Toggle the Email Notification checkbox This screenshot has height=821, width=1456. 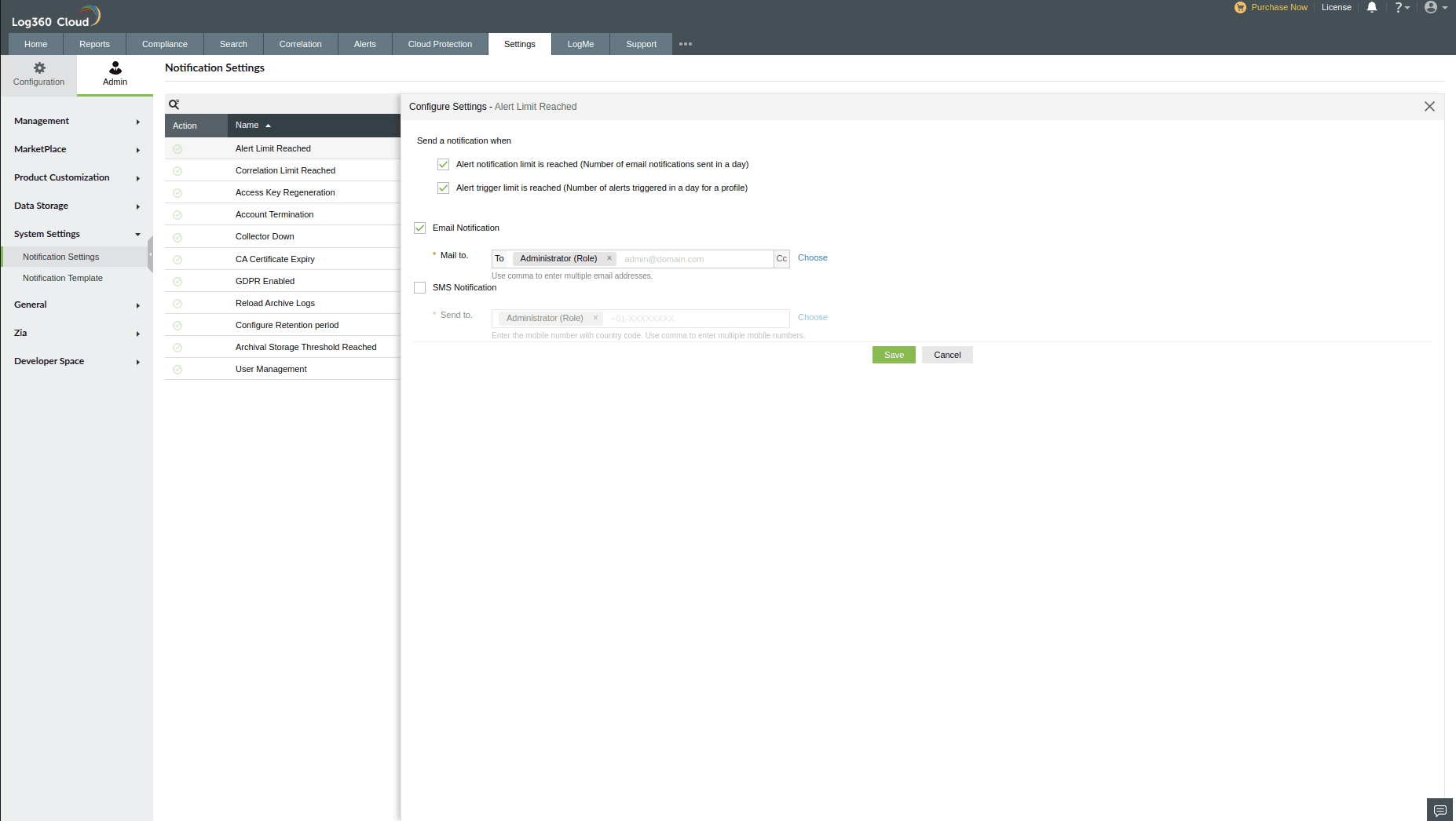tap(420, 228)
